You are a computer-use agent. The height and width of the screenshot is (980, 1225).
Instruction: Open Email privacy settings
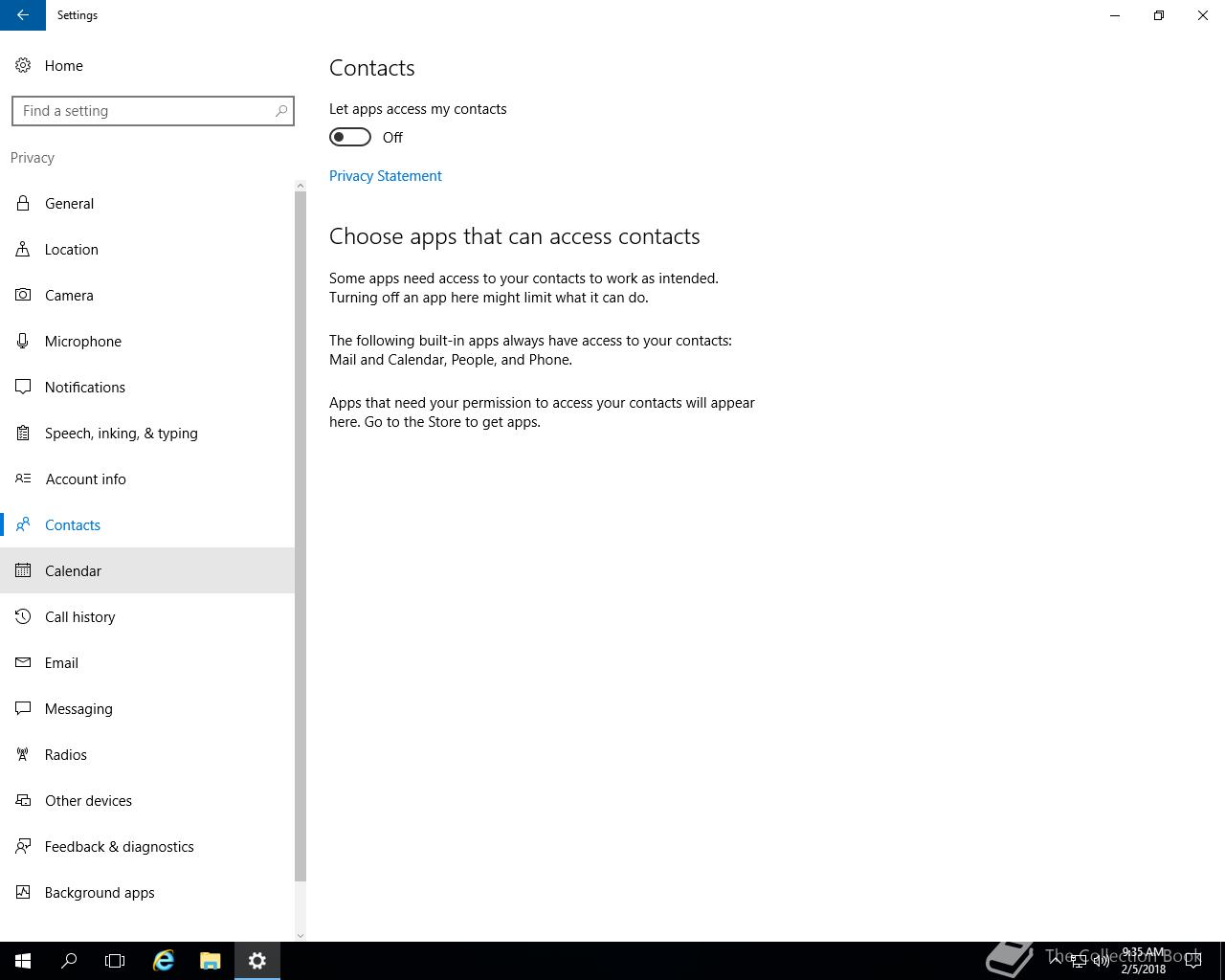147,662
